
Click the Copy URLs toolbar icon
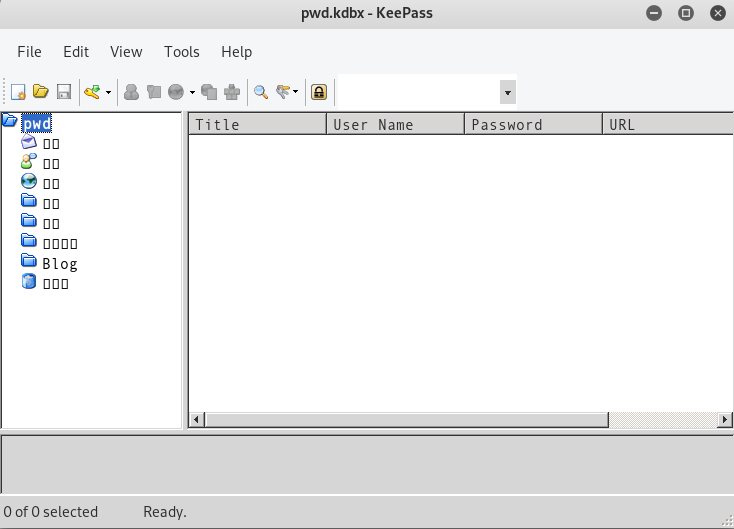click(x=209, y=92)
